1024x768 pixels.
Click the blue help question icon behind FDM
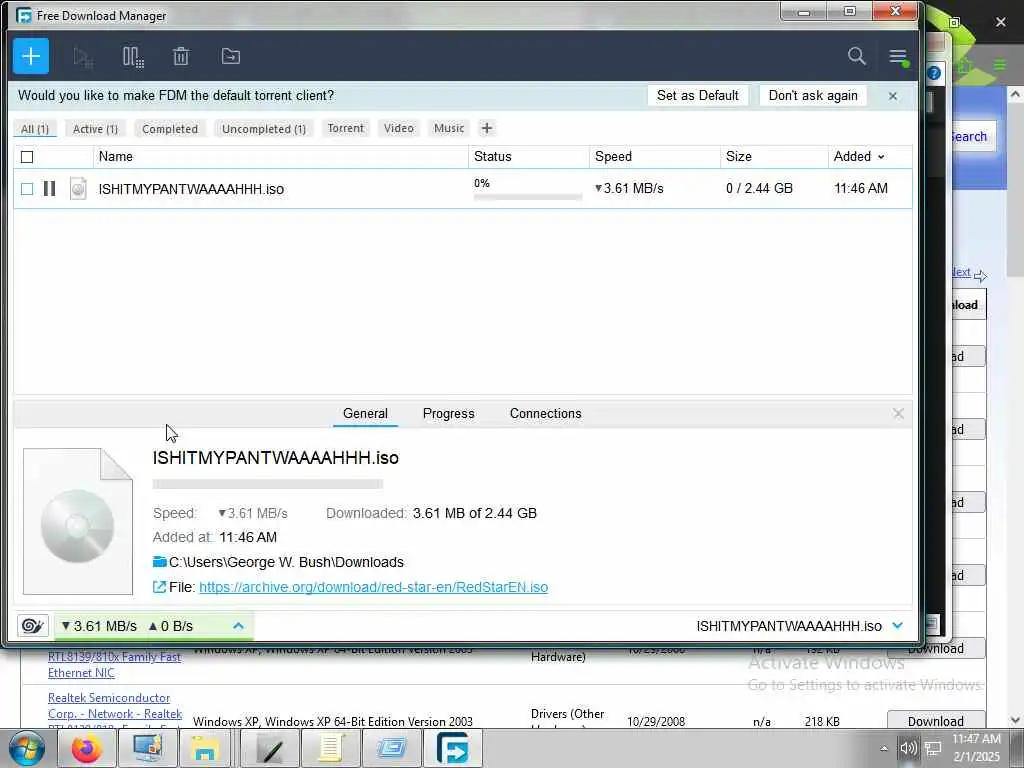point(934,72)
